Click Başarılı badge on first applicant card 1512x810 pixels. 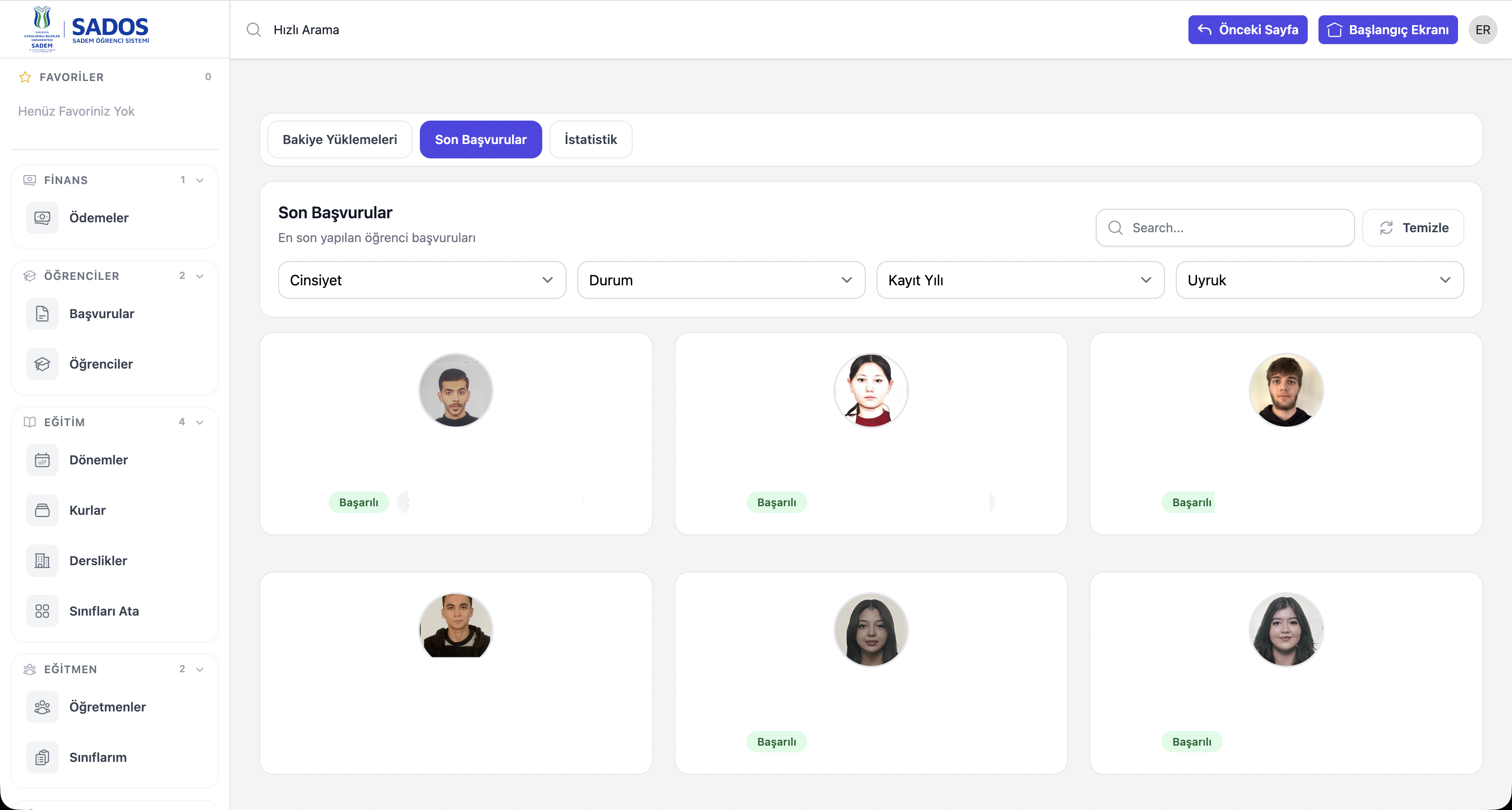coord(359,503)
